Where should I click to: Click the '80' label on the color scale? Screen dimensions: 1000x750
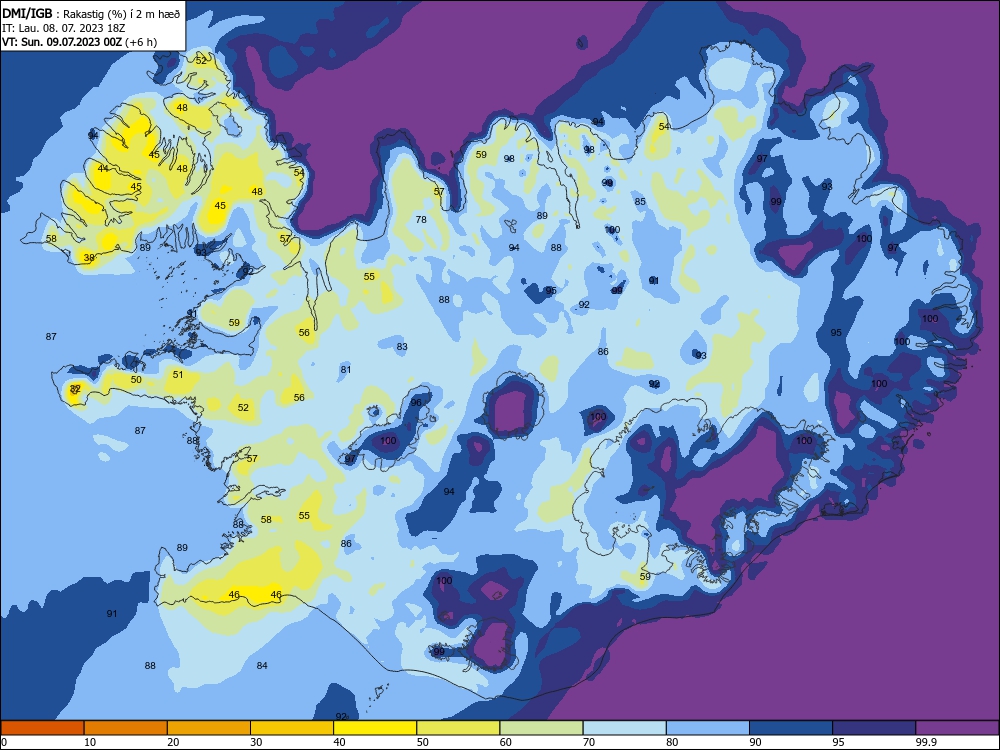click(672, 742)
